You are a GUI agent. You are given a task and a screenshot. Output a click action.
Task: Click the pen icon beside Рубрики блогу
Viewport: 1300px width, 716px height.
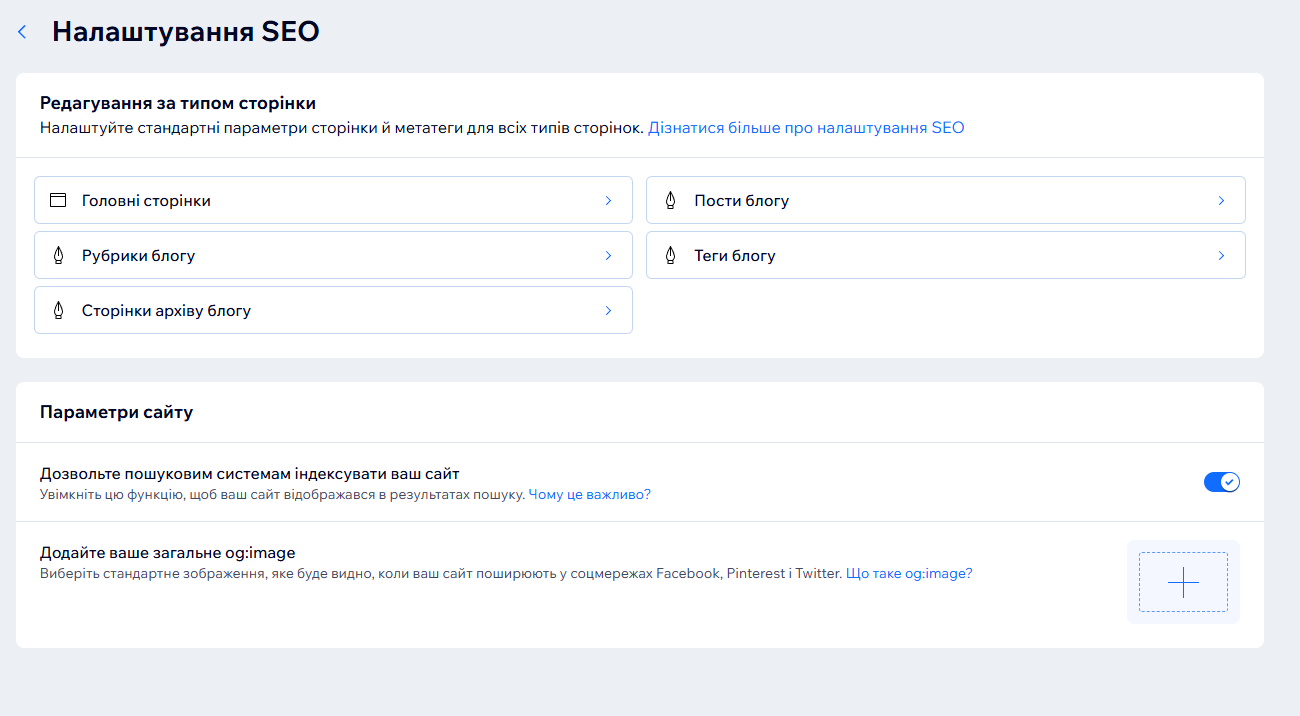[x=58, y=256]
